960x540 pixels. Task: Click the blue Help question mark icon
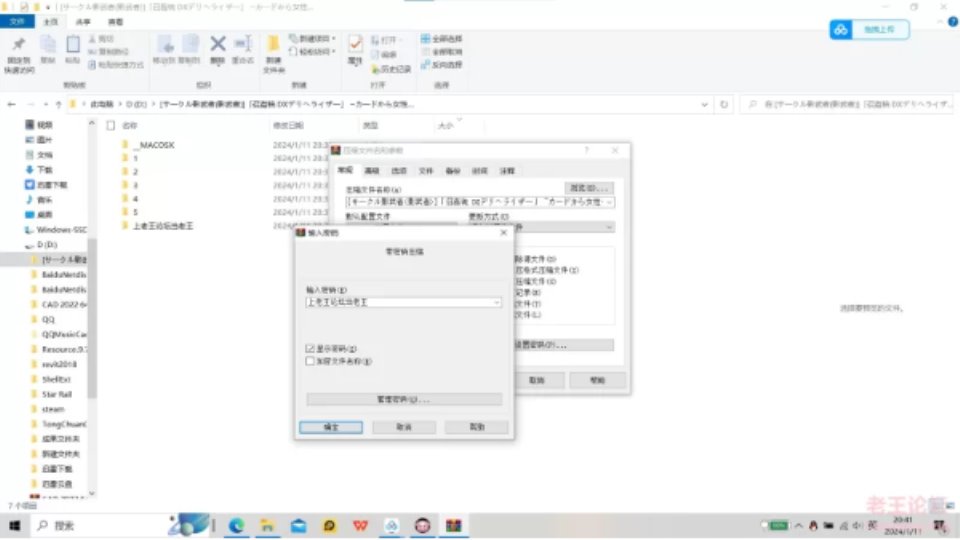point(953,22)
